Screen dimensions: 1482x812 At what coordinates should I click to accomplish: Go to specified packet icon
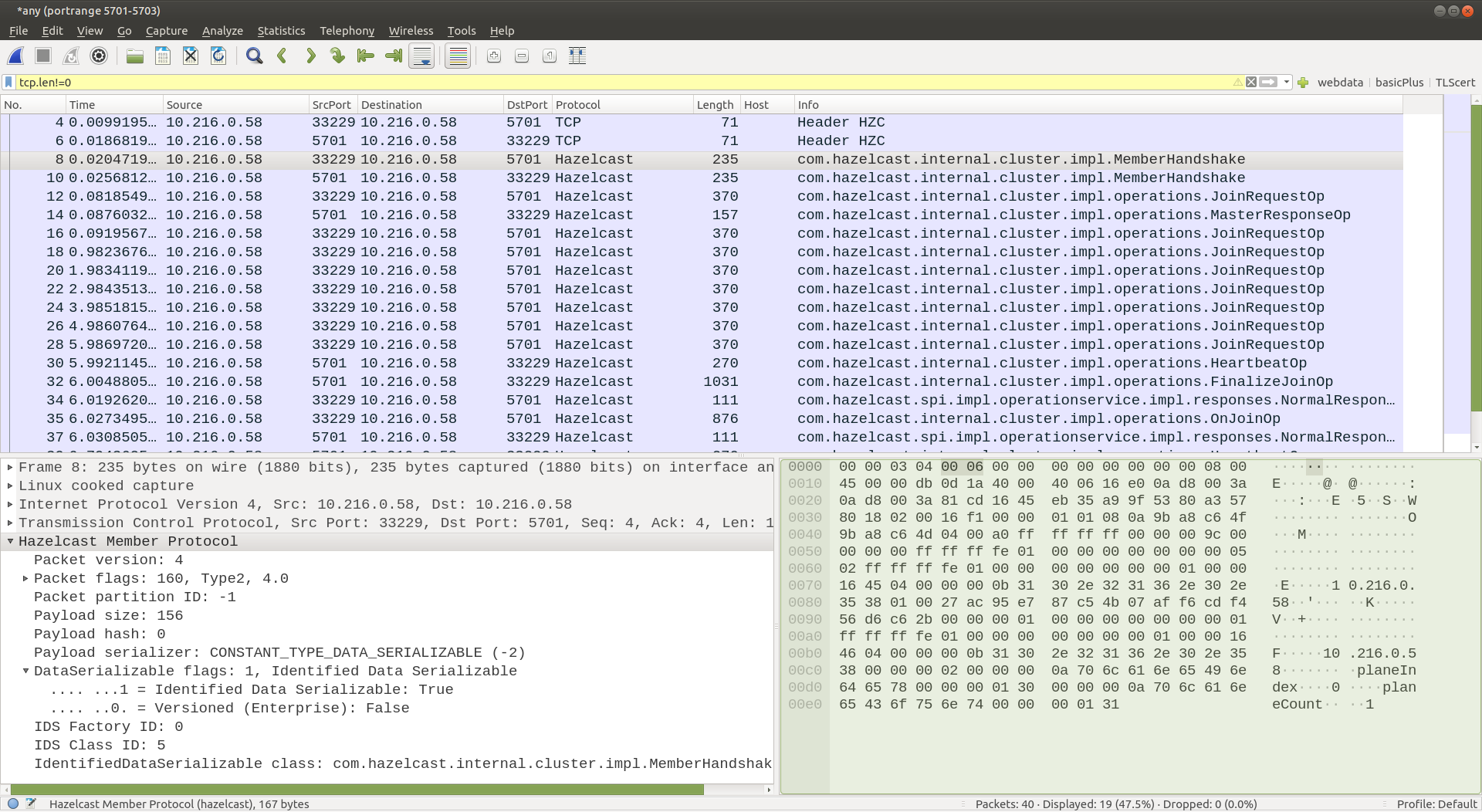click(337, 56)
